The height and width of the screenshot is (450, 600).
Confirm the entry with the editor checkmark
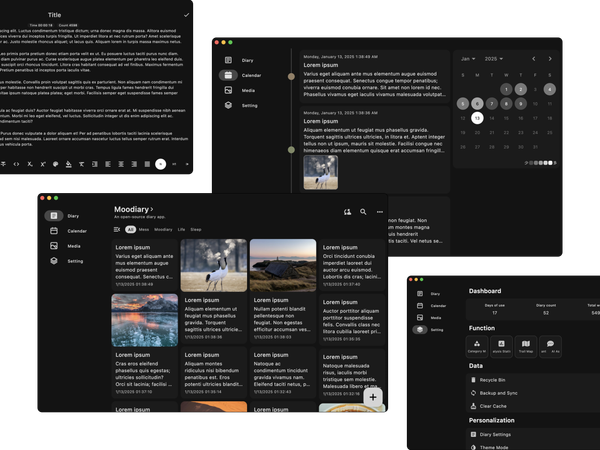[186, 15]
